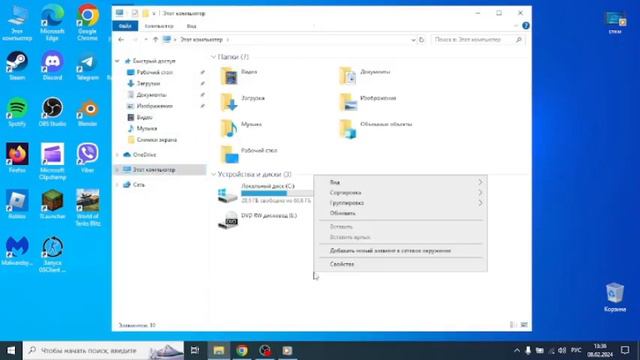Select the Blender desktop icon
This screenshot has width=640, height=360.
click(x=87, y=111)
